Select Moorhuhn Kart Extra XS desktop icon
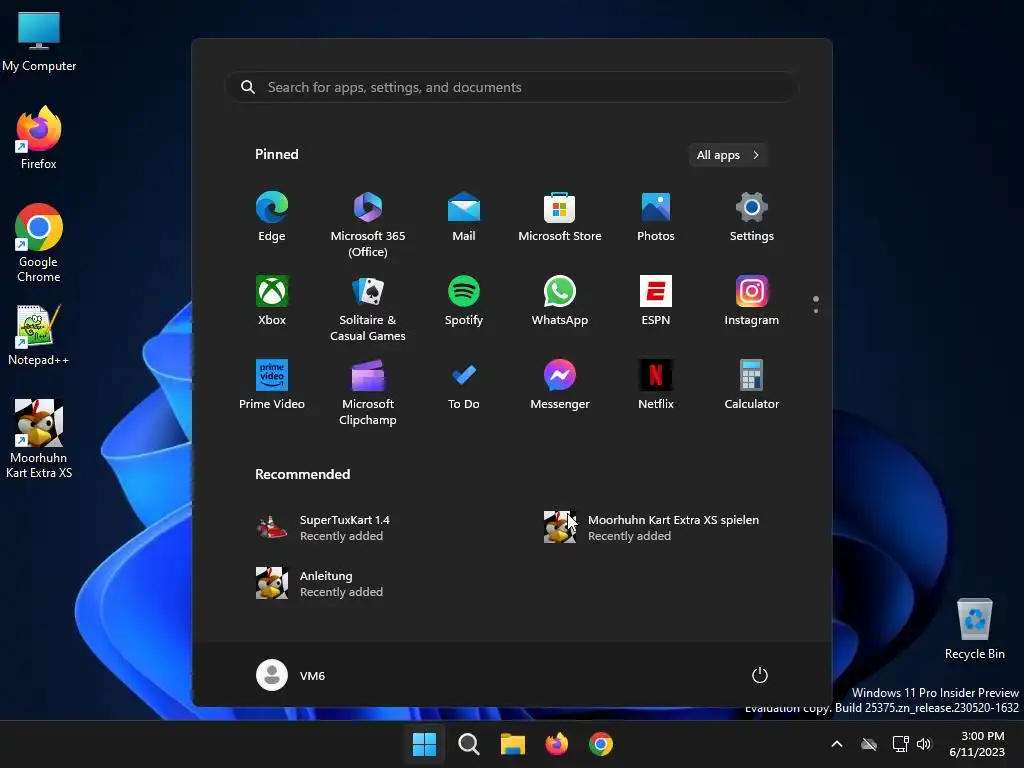This screenshot has height=768, width=1024. (x=39, y=439)
